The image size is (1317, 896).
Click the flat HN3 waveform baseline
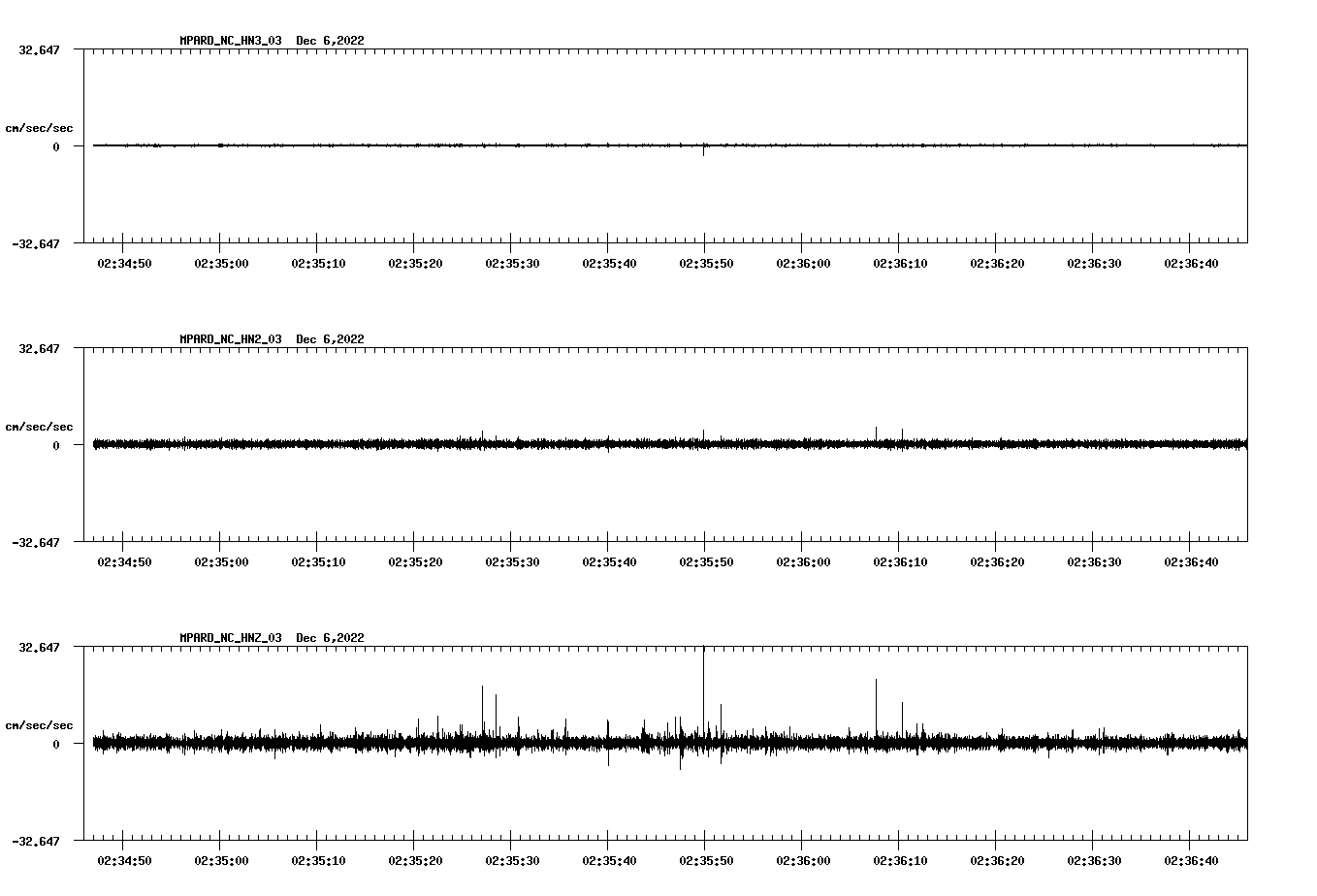[x=582, y=145]
